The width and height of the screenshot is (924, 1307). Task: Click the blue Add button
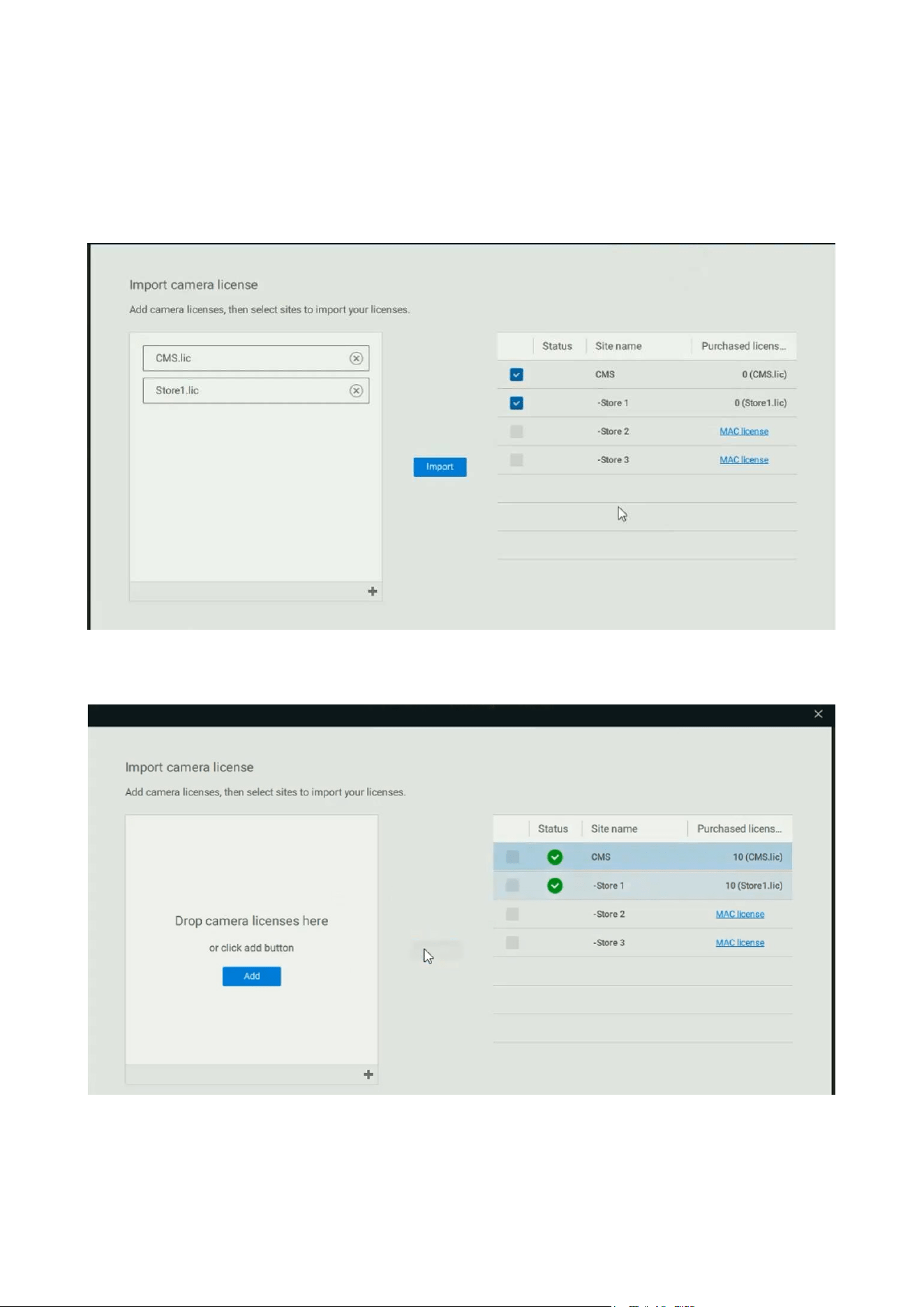251,976
